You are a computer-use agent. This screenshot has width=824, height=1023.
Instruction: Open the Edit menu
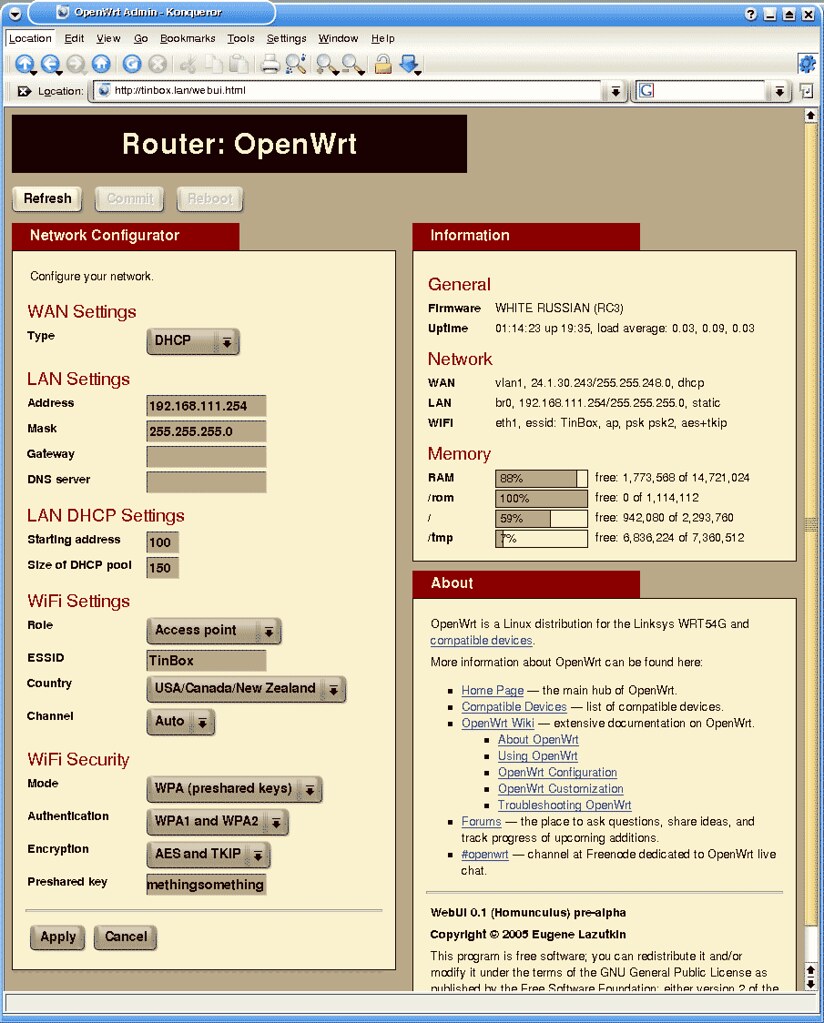pos(74,38)
